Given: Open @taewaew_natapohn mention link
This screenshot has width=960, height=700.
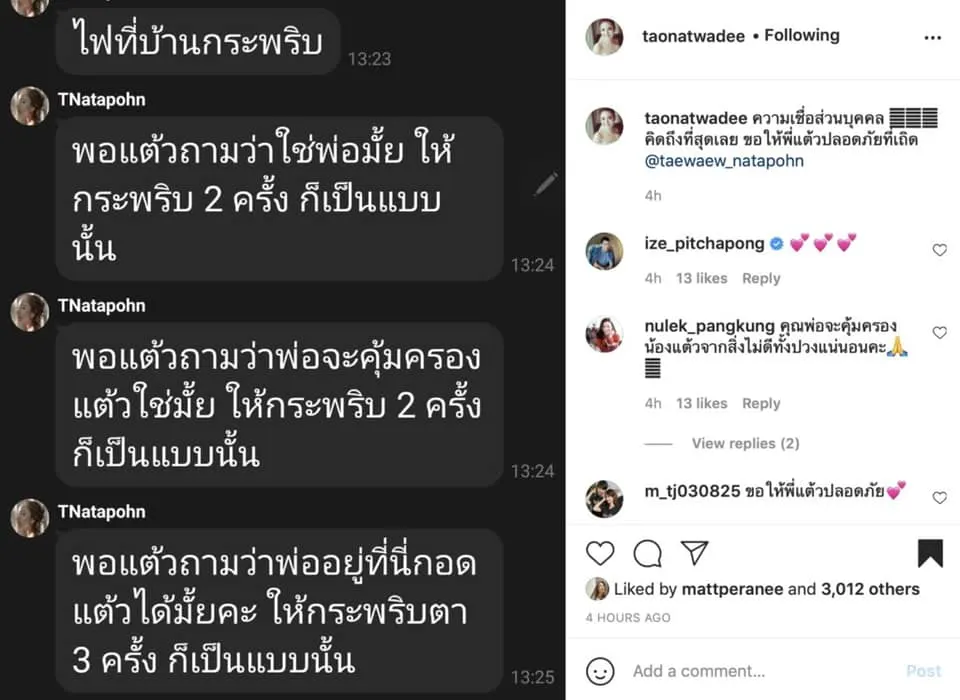Looking at the screenshot, I should point(724,161).
